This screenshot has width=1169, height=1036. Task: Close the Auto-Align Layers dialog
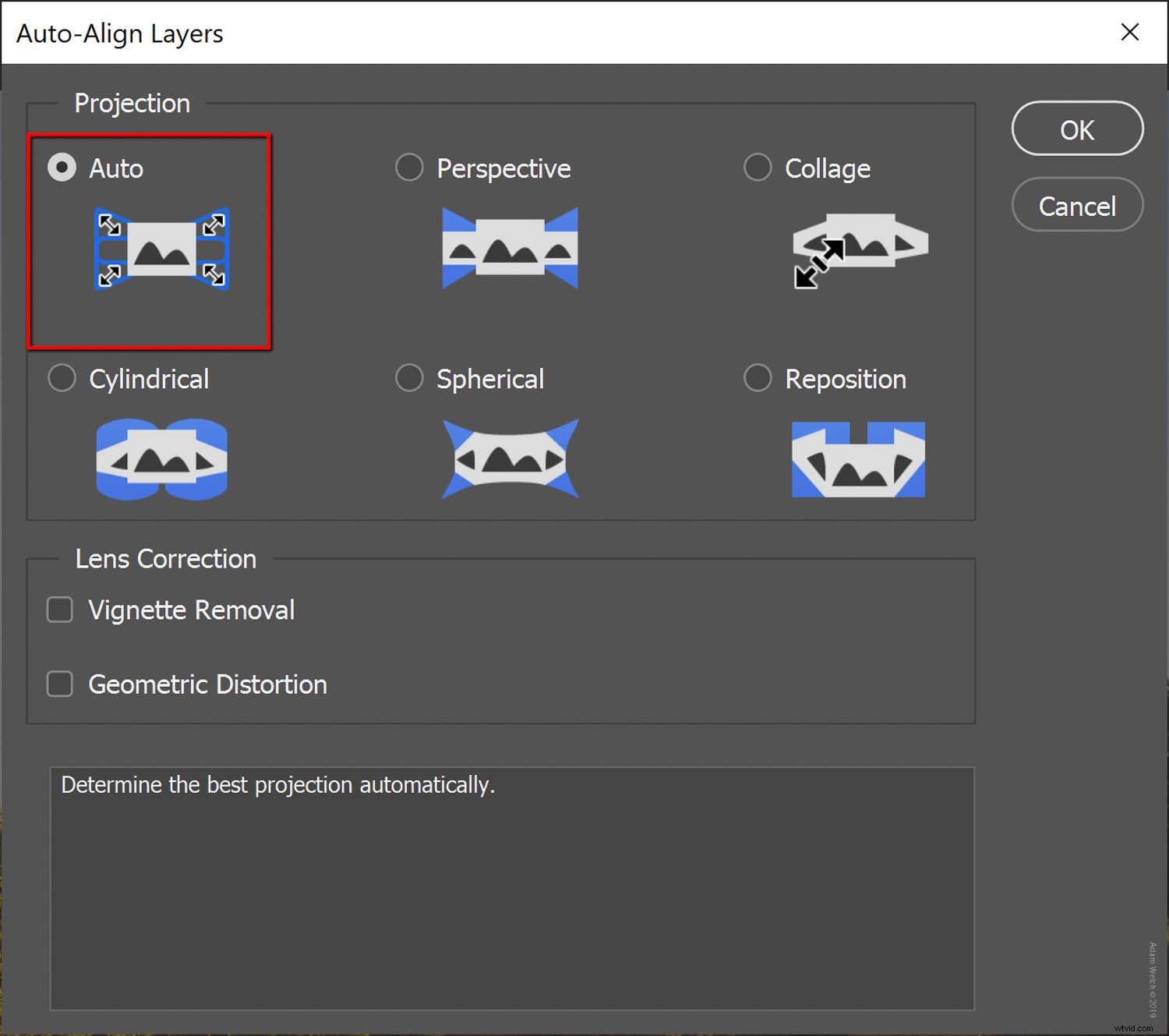pyautogui.click(x=1129, y=32)
